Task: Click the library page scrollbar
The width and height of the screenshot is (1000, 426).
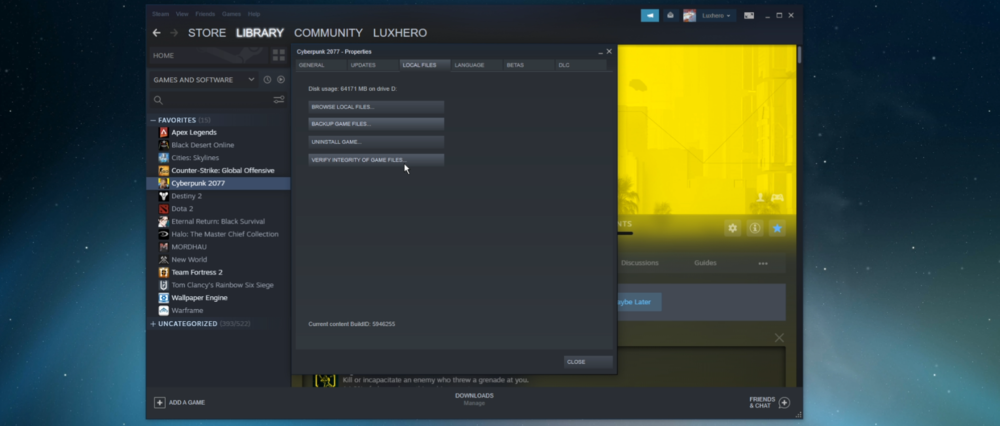Action: point(799,54)
